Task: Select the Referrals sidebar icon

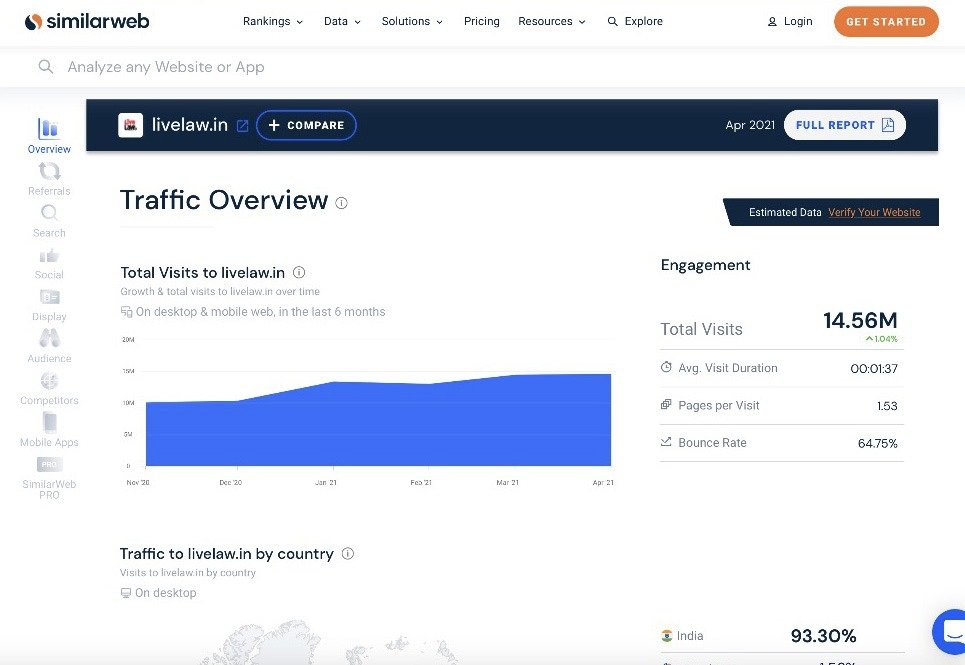Action: tap(49, 172)
